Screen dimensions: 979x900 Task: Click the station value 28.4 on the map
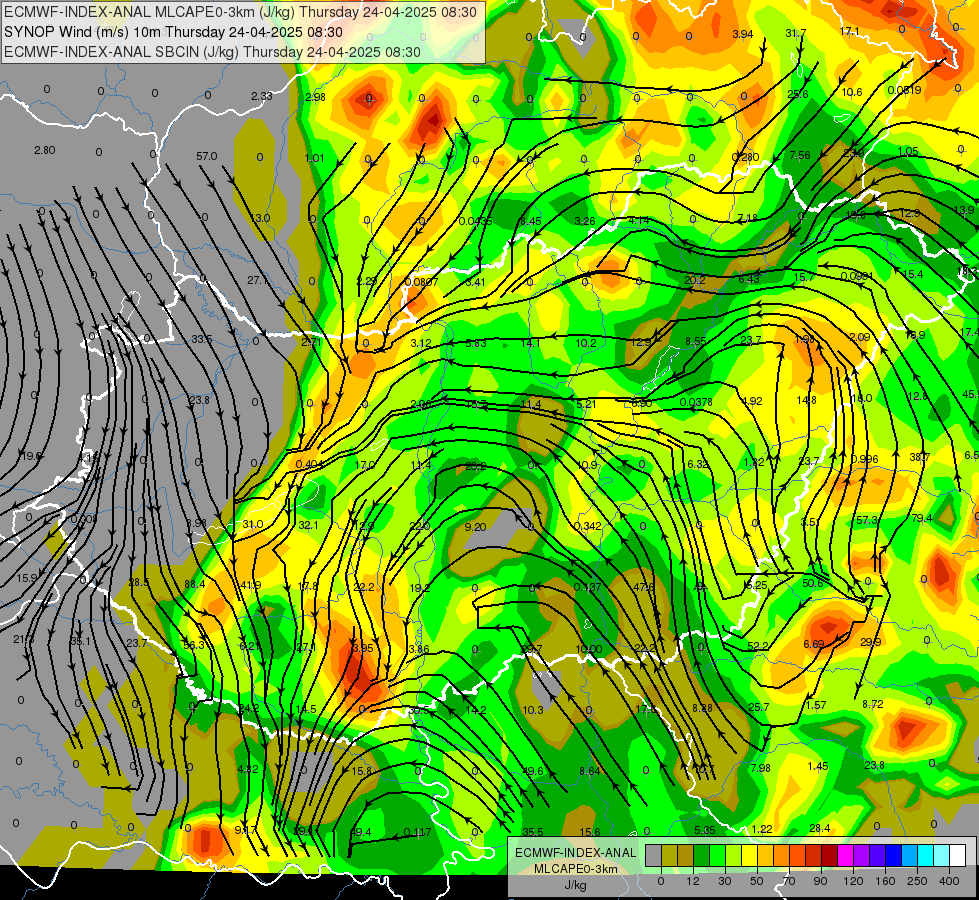[819, 828]
